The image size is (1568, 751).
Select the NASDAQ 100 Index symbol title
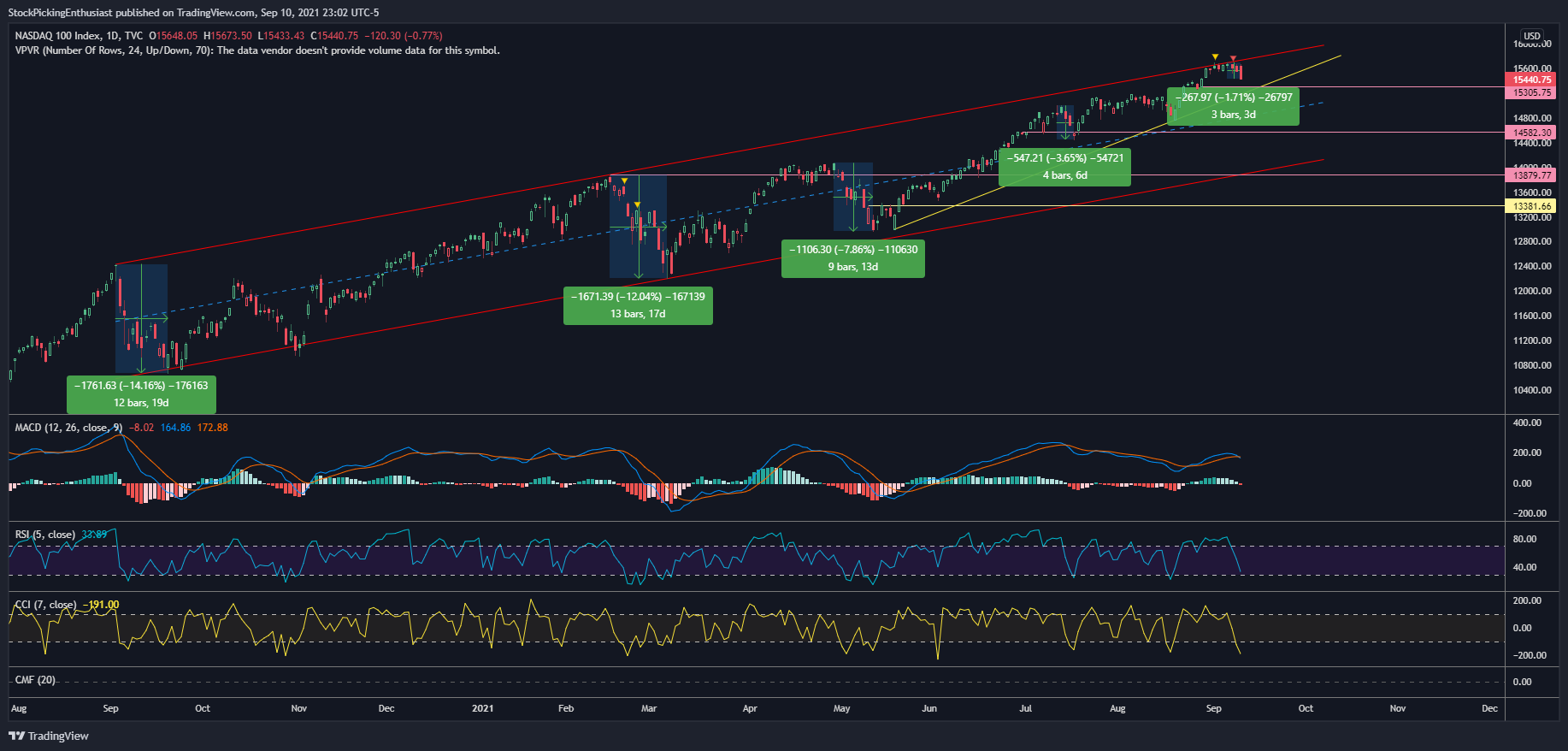[x=57, y=36]
